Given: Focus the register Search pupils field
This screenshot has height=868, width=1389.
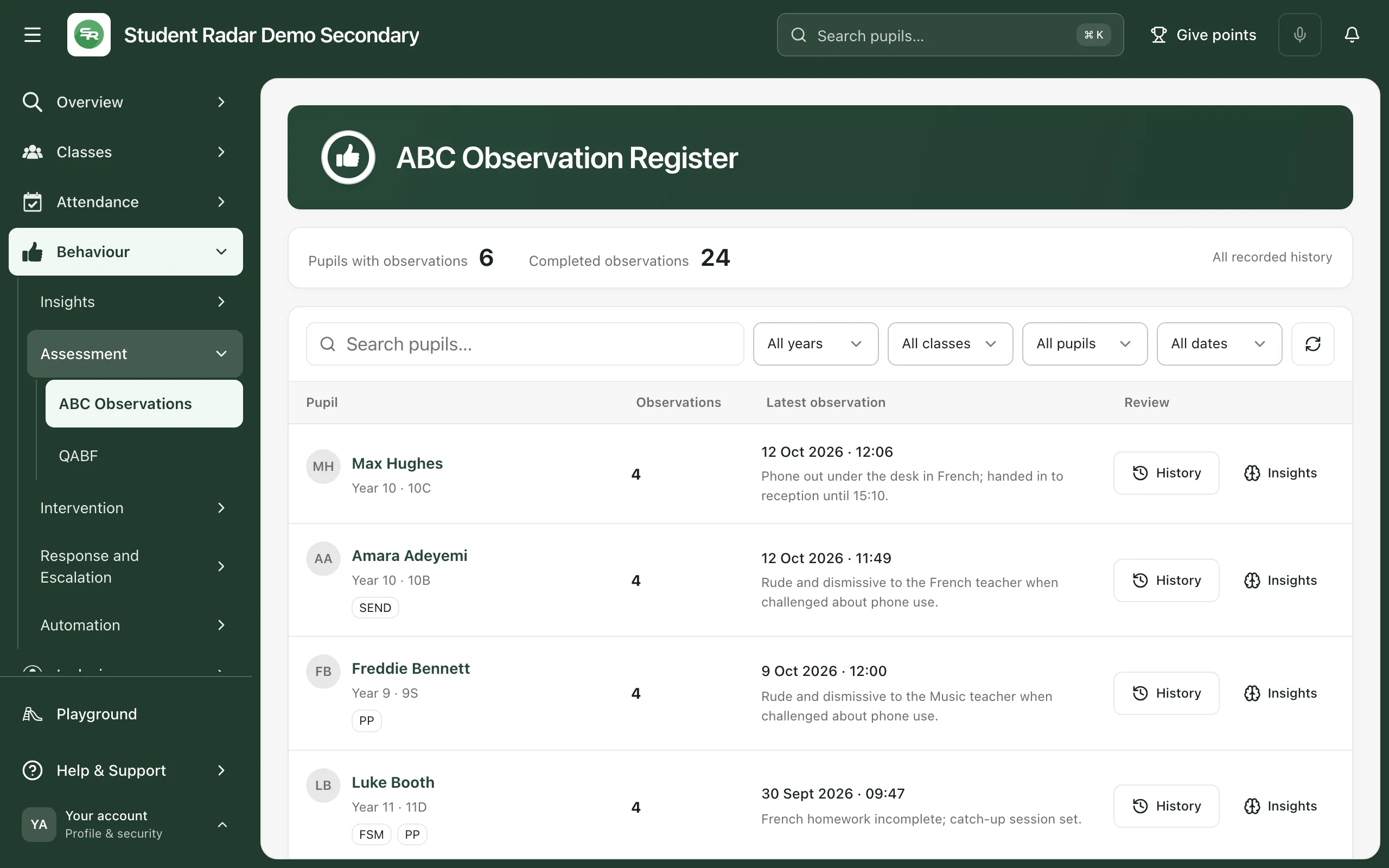Looking at the screenshot, I should point(525,344).
